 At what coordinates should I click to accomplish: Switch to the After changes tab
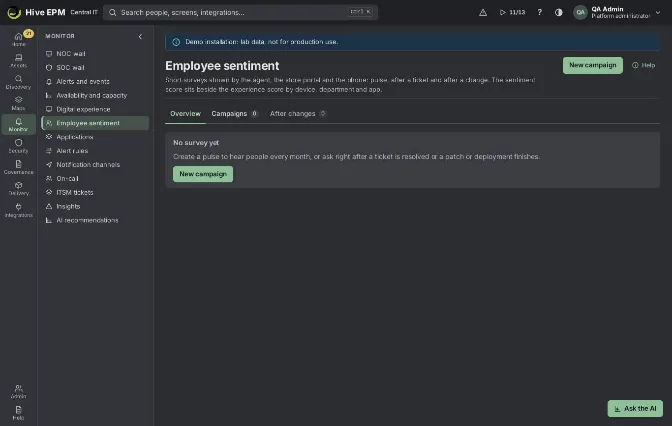(x=298, y=114)
